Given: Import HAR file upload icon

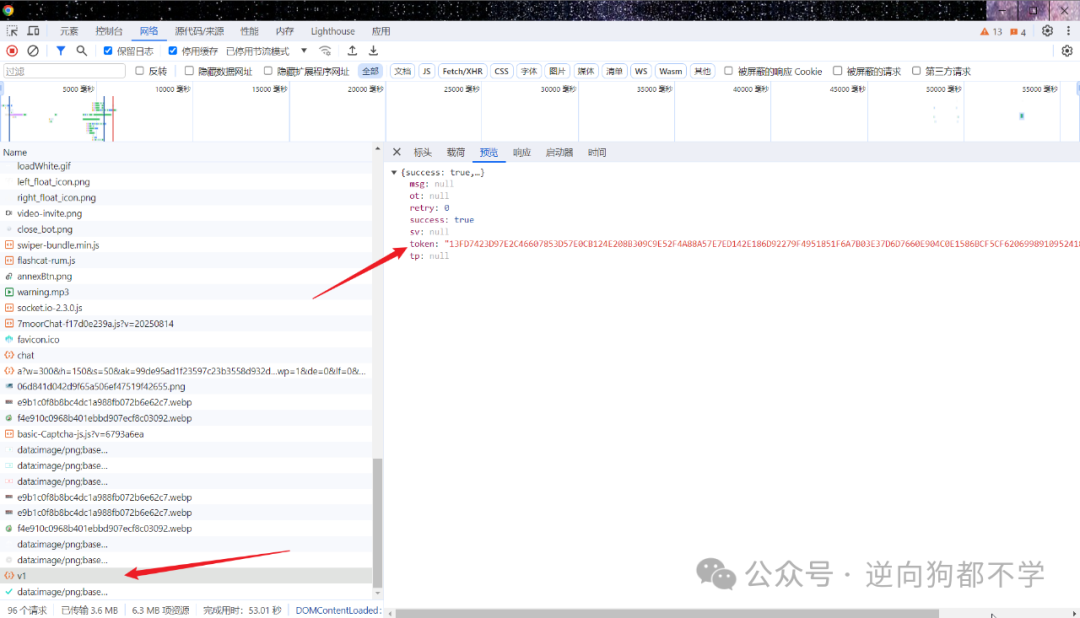Looking at the screenshot, I should [352, 51].
